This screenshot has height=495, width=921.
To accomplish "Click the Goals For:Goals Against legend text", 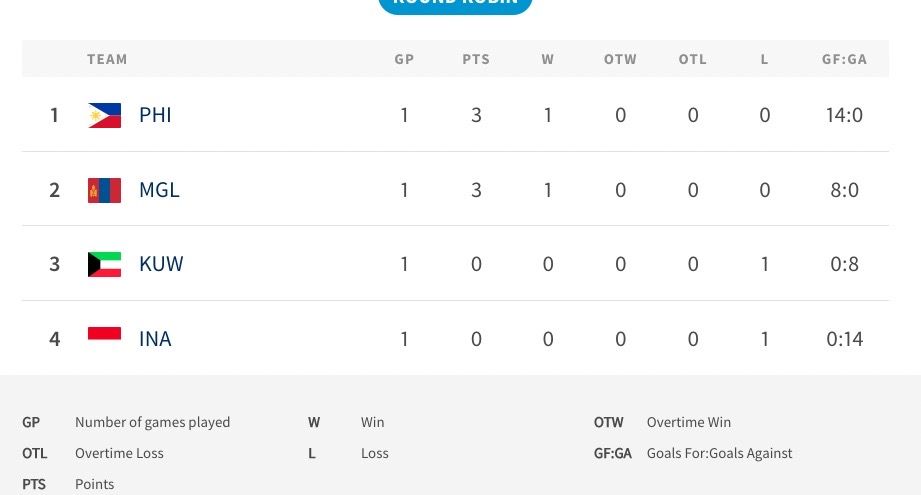I will tap(719, 453).
